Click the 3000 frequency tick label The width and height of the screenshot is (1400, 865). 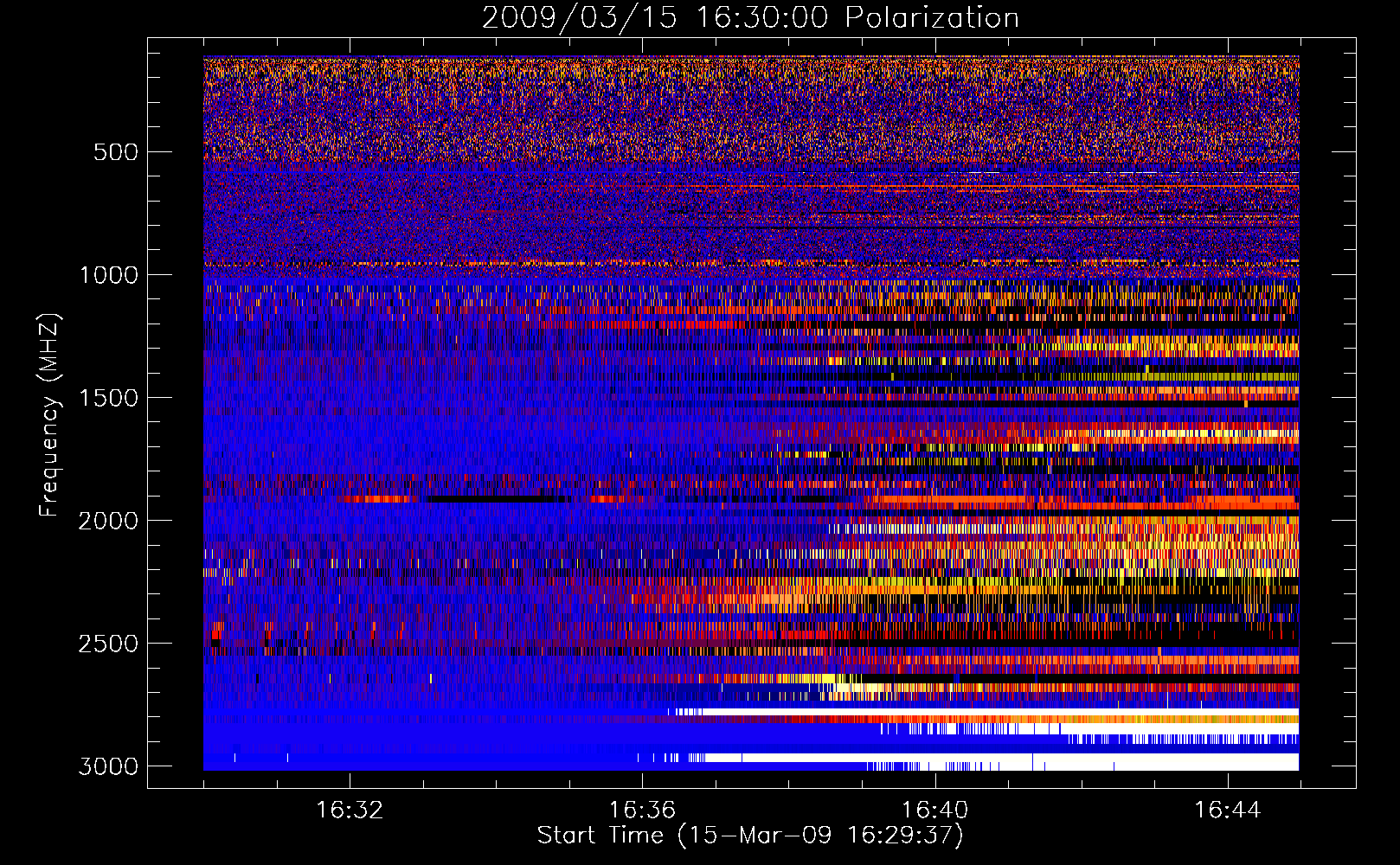click(109, 766)
